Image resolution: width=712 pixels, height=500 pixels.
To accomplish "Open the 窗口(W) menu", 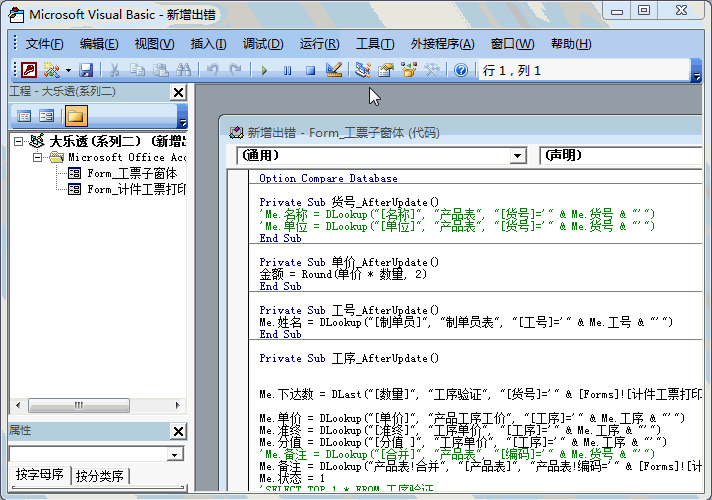I will (x=512, y=44).
